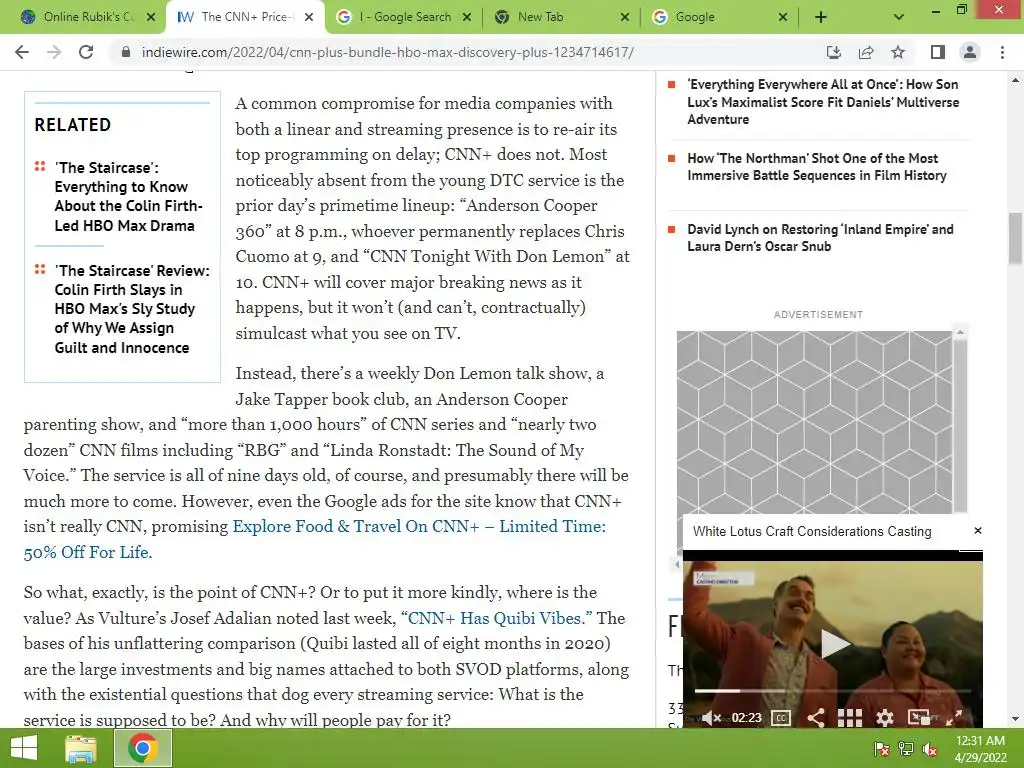Open the Chrome profile menu
The image size is (1024, 768).
coord(970,52)
